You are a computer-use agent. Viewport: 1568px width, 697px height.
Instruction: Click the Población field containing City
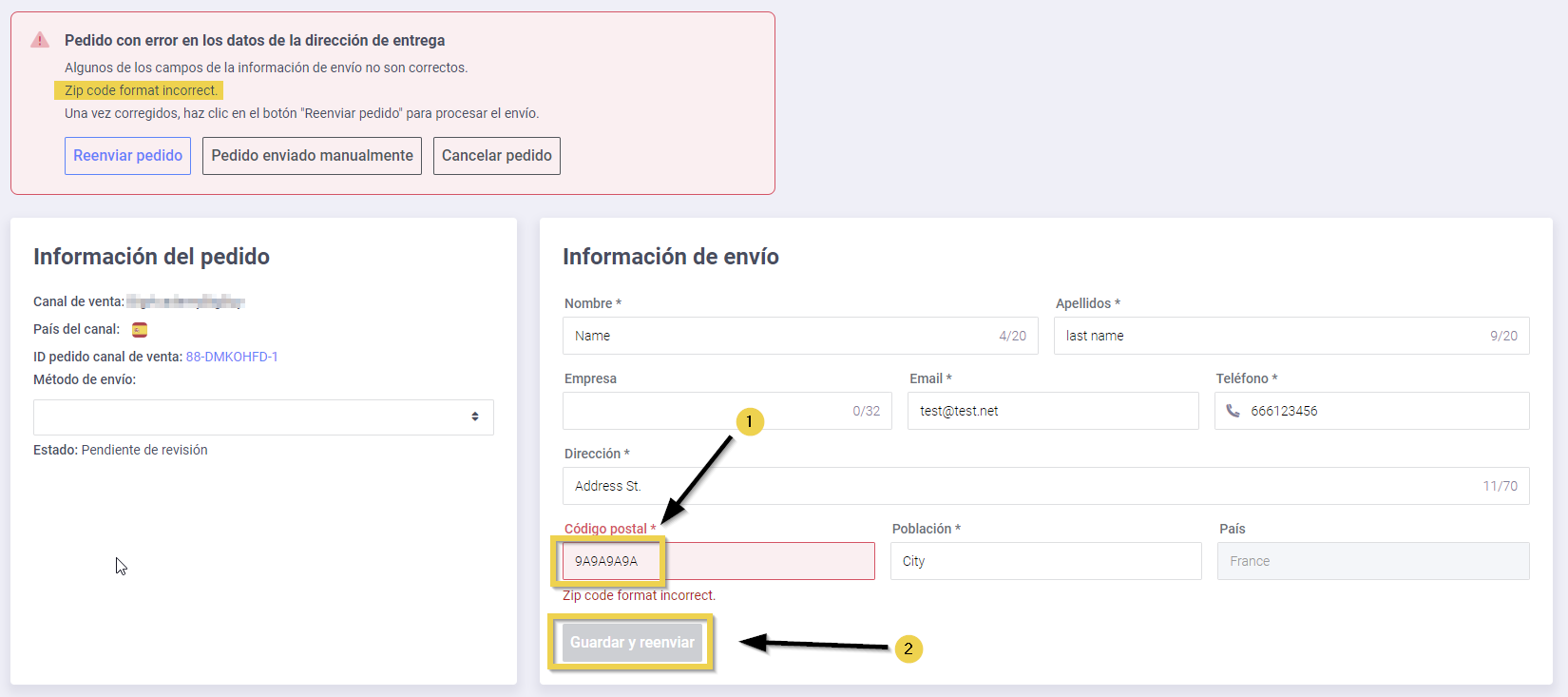pos(1045,561)
